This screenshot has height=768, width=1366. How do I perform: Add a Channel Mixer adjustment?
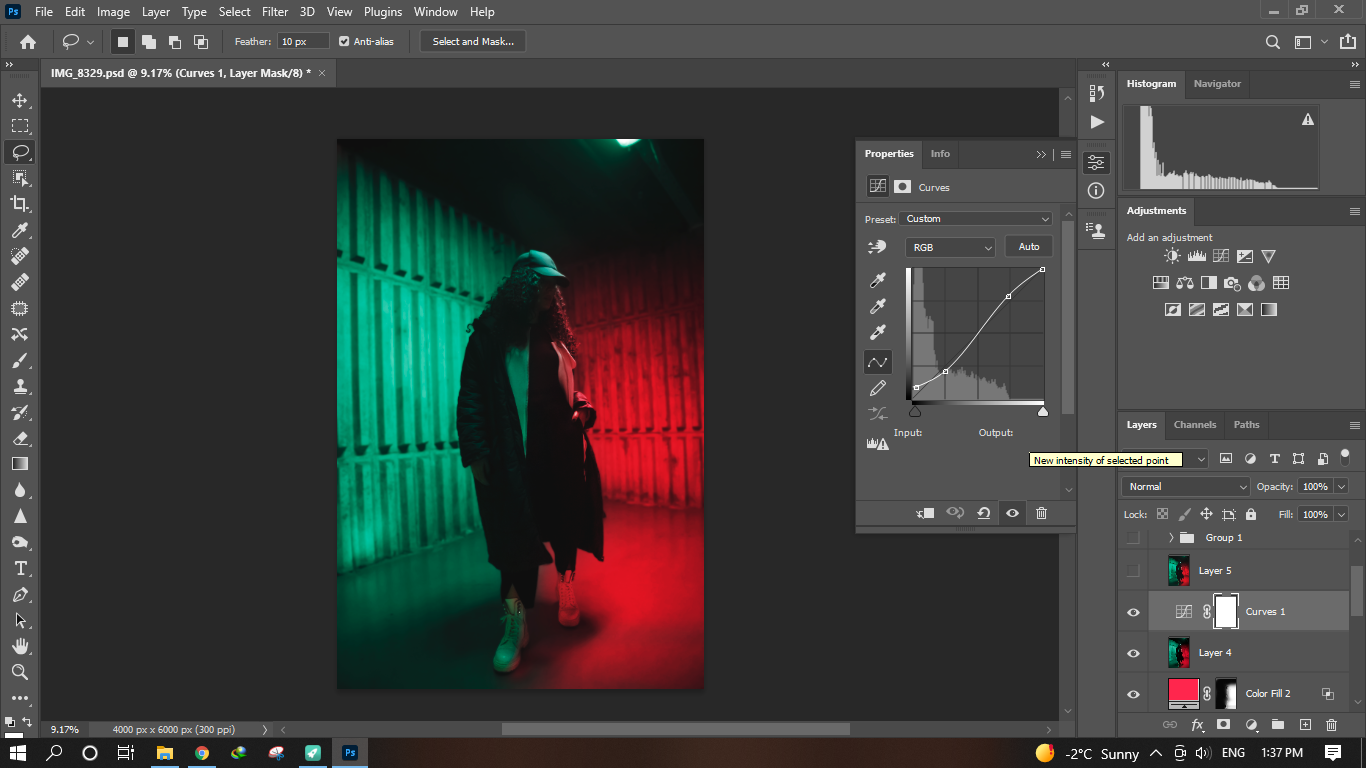pos(1257,283)
